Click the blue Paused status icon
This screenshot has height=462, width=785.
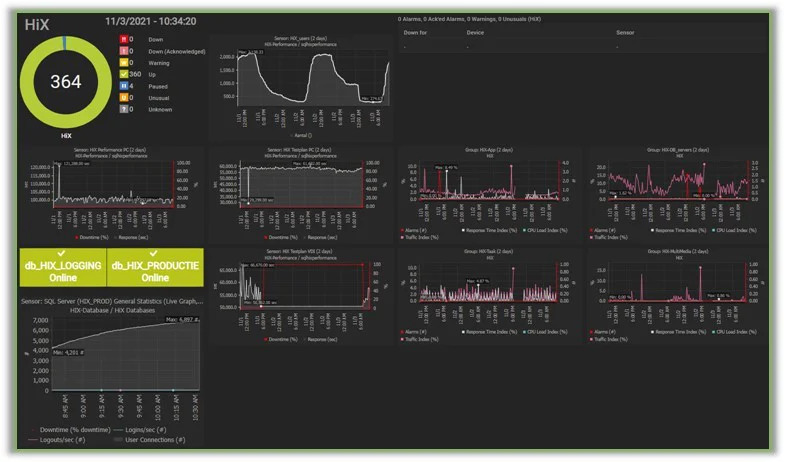(x=124, y=88)
